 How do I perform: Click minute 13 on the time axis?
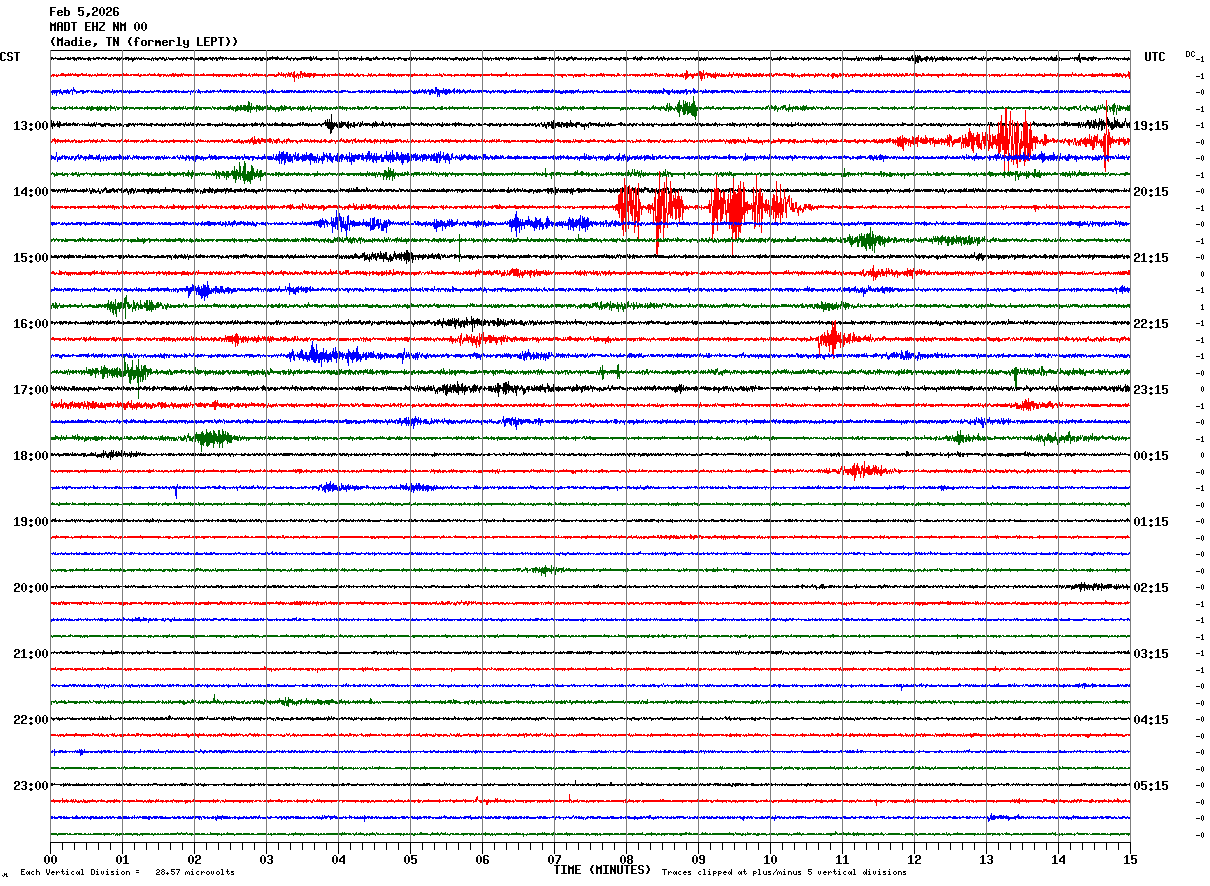pyautogui.click(x=986, y=859)
